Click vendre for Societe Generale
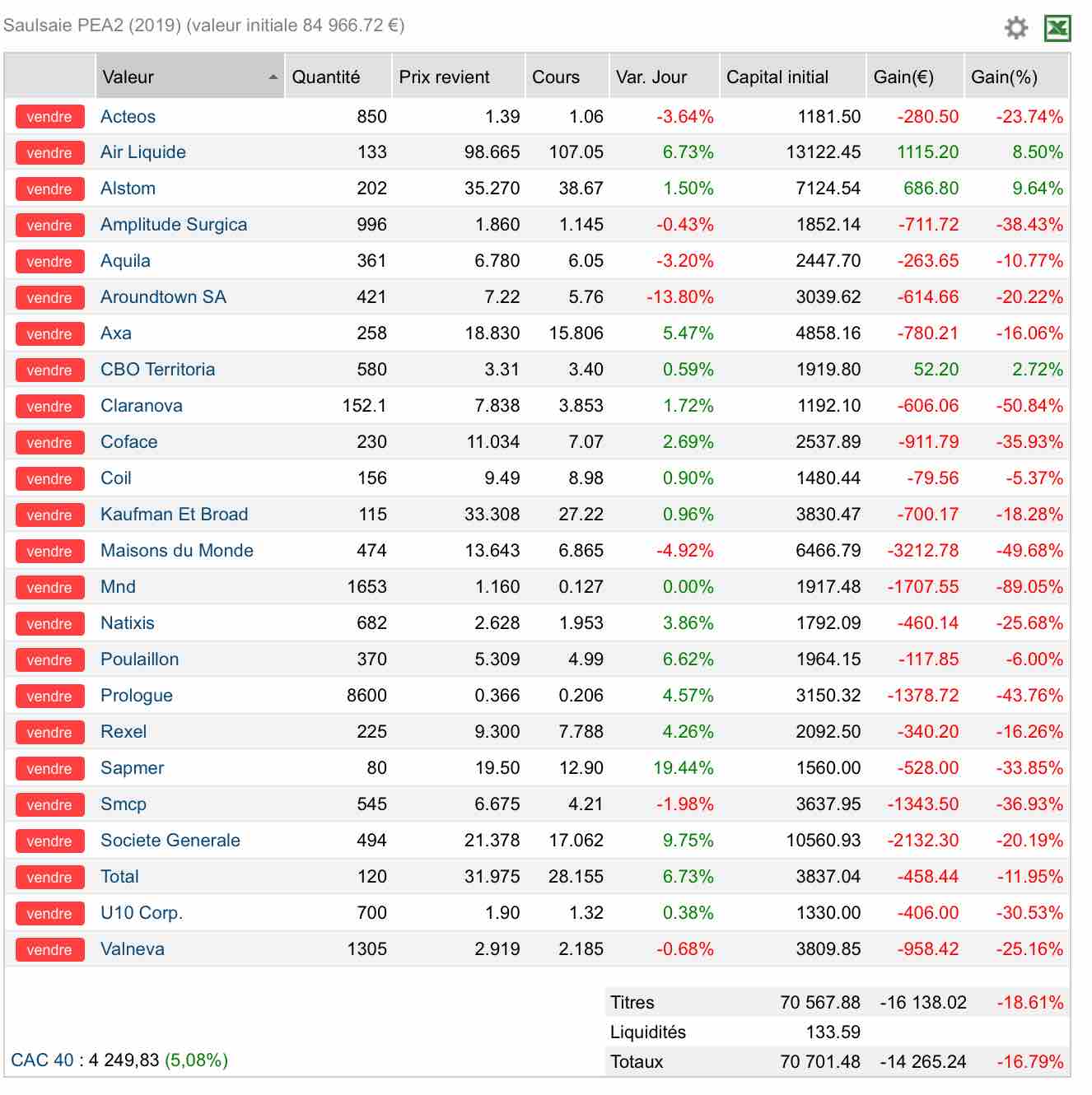Image resolution: width=1092 pixels, height=1095 pixels. coord(49,841)
